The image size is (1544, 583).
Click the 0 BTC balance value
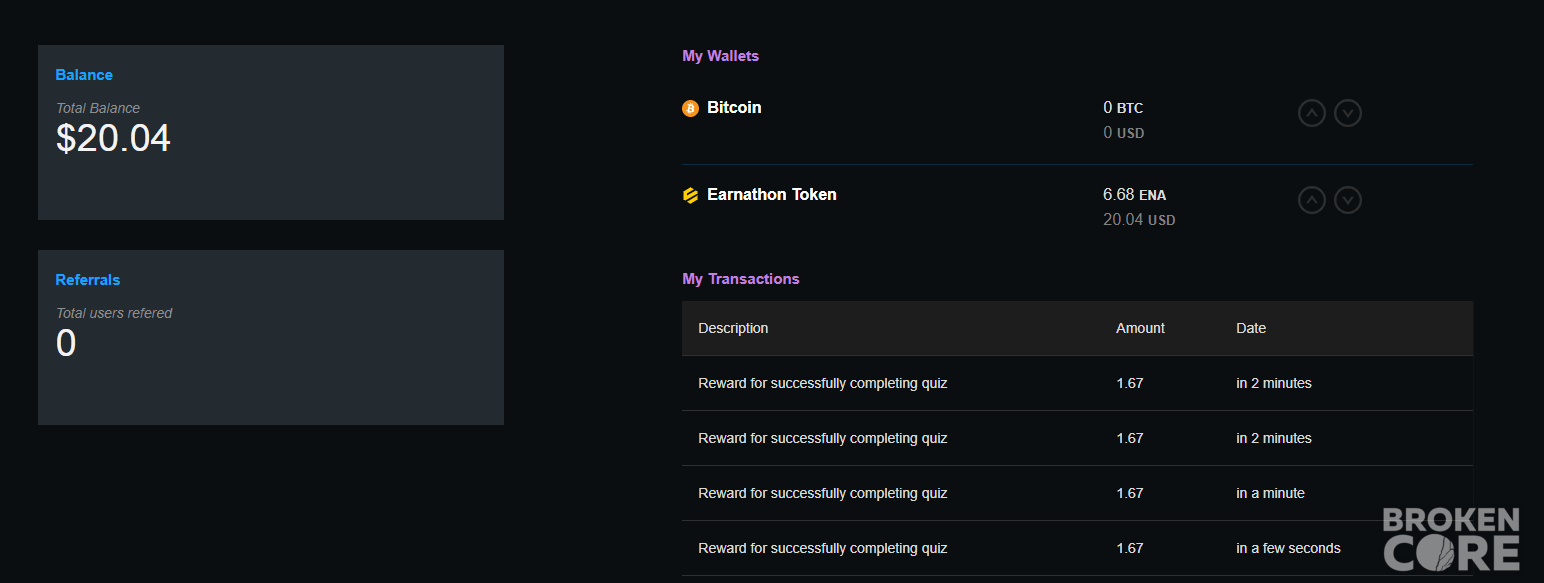(1123, 107)
